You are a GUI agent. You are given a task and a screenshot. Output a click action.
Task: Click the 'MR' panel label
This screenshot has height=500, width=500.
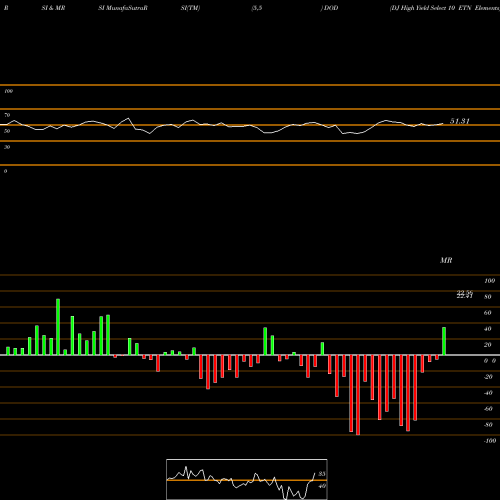pyautogui.click(x=446, y=260)
